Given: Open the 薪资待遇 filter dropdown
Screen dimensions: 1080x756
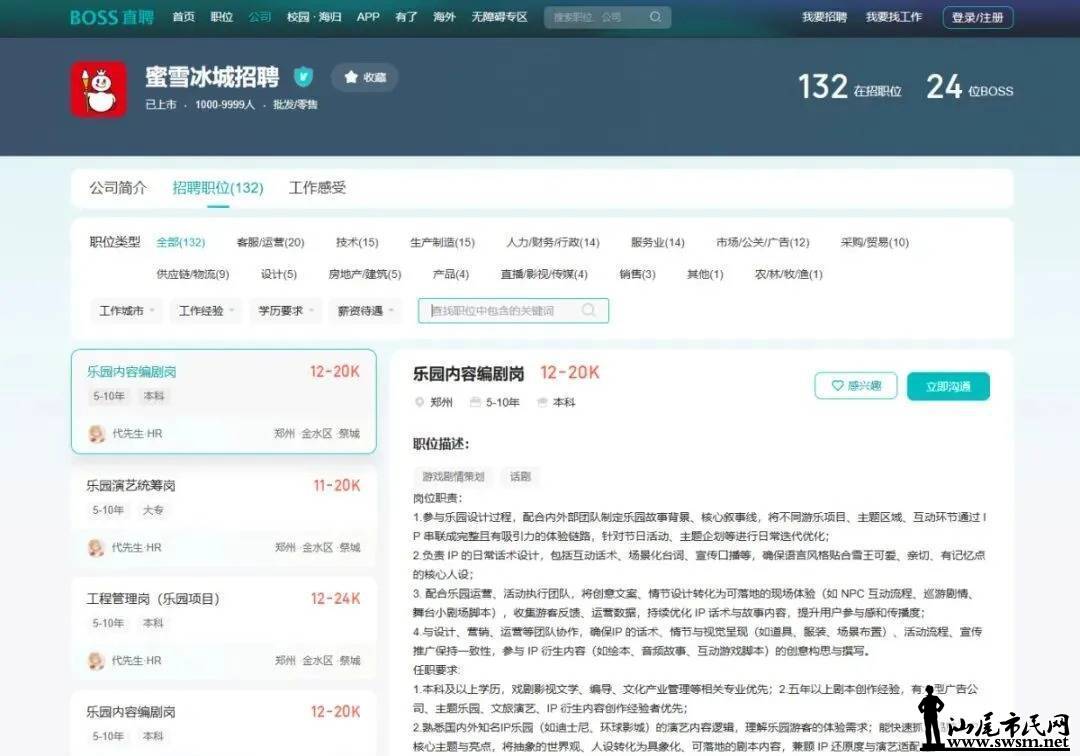Looking at the screenshot, I should [x=366, y=311].
